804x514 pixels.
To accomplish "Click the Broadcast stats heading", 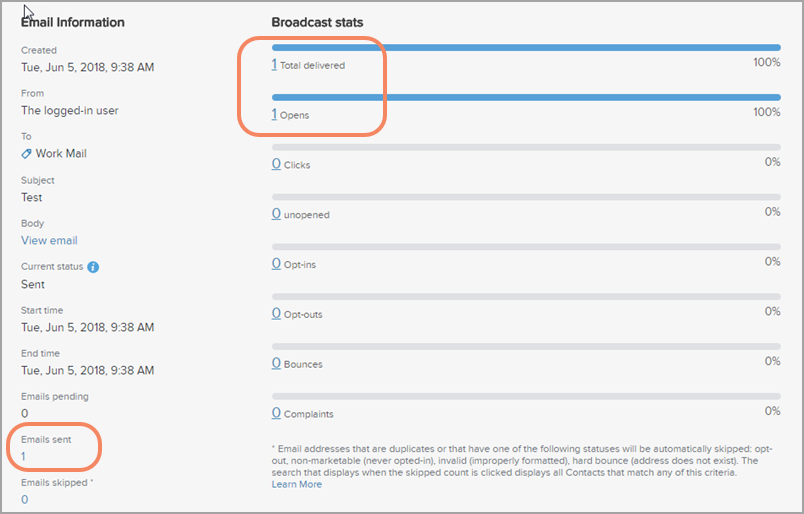I will 317,22.
